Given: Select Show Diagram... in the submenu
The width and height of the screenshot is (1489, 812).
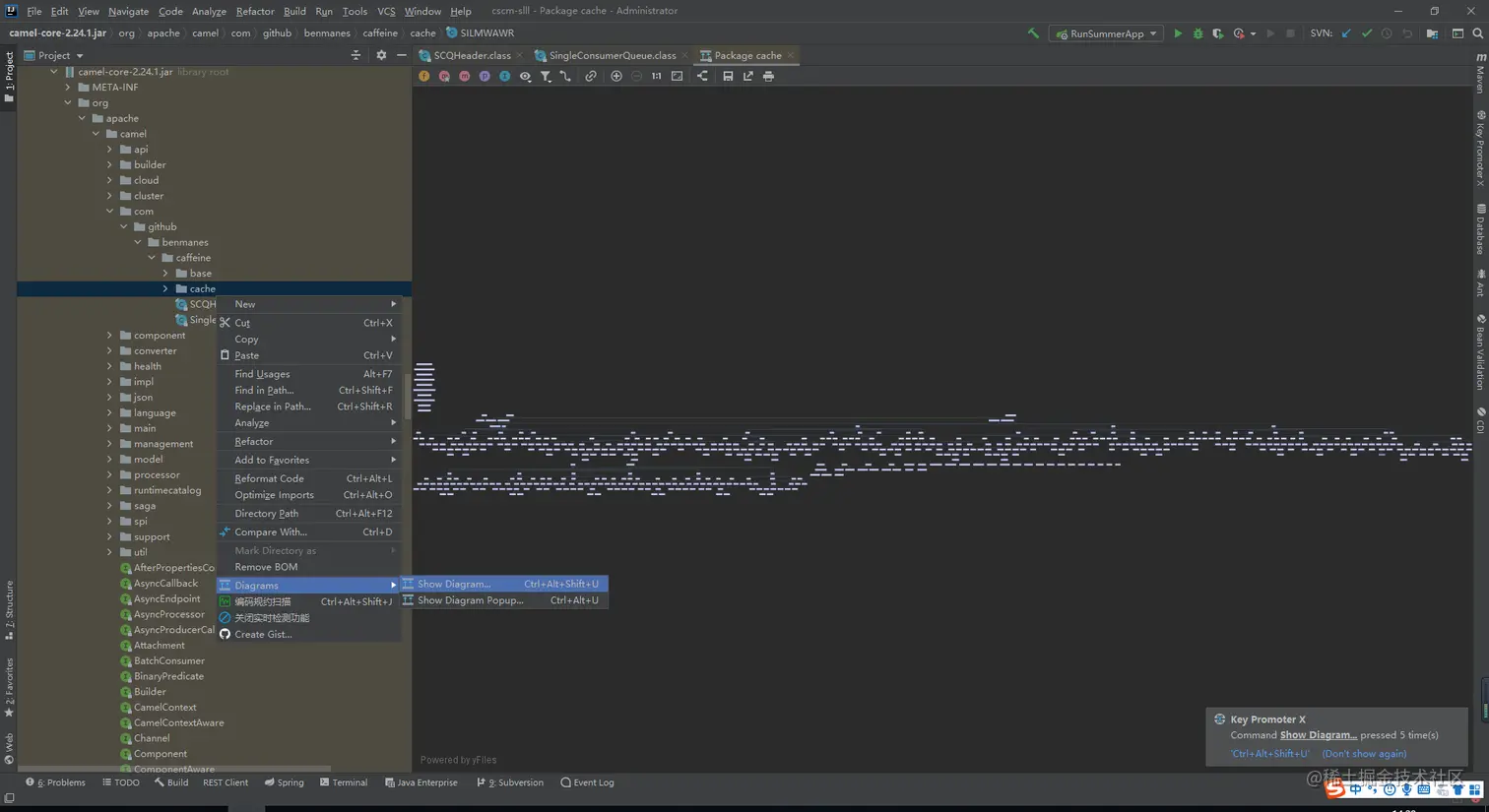Looking at the screenshot, I should 454,584.
